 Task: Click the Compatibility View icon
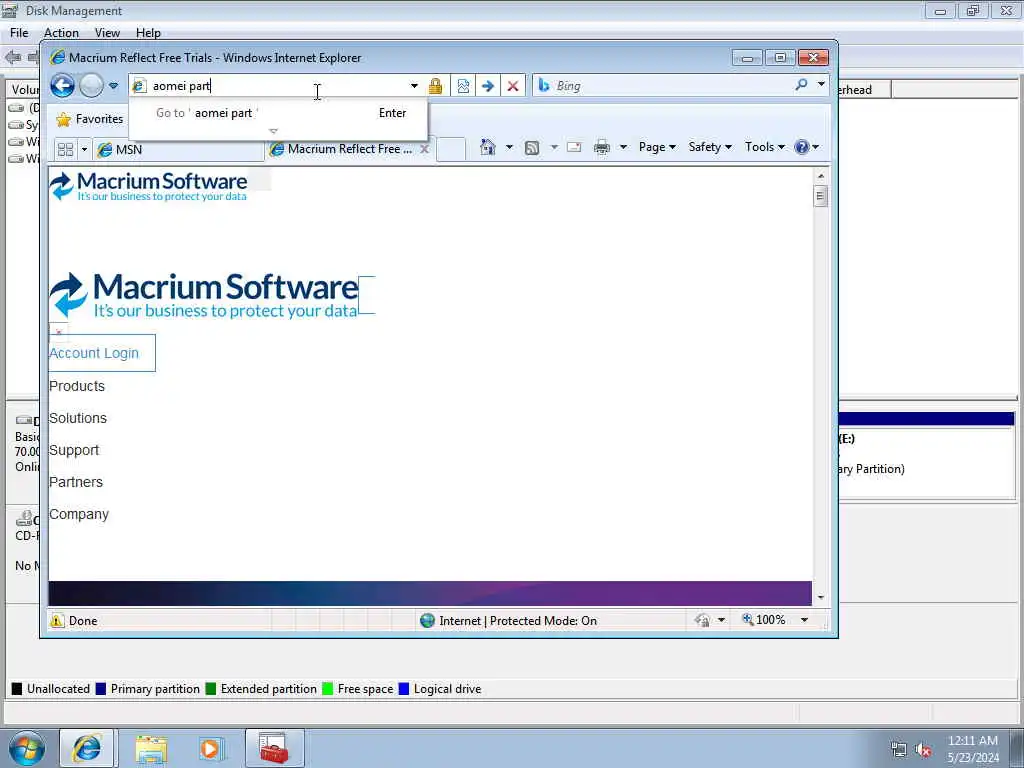click(463, 86)
